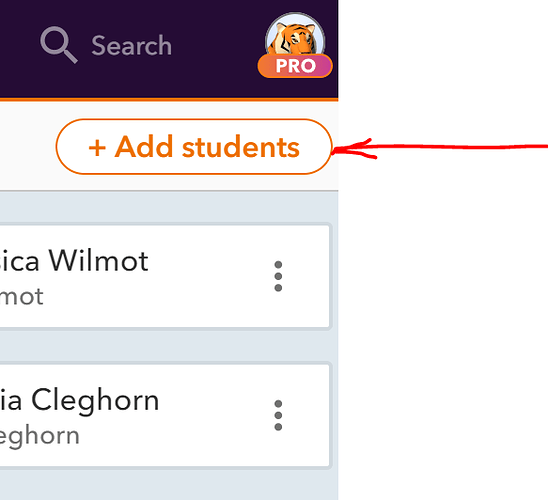The image size is (548, 500).
Task: Click the + Add students button
Action: (194, 146)
